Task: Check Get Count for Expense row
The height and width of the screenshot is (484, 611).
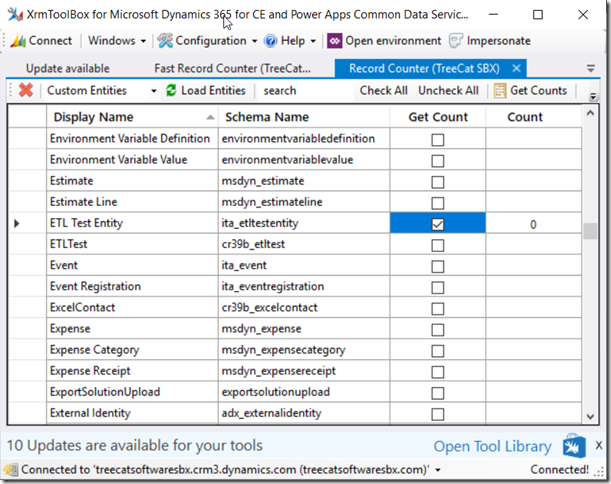Action: click(438, 329)
